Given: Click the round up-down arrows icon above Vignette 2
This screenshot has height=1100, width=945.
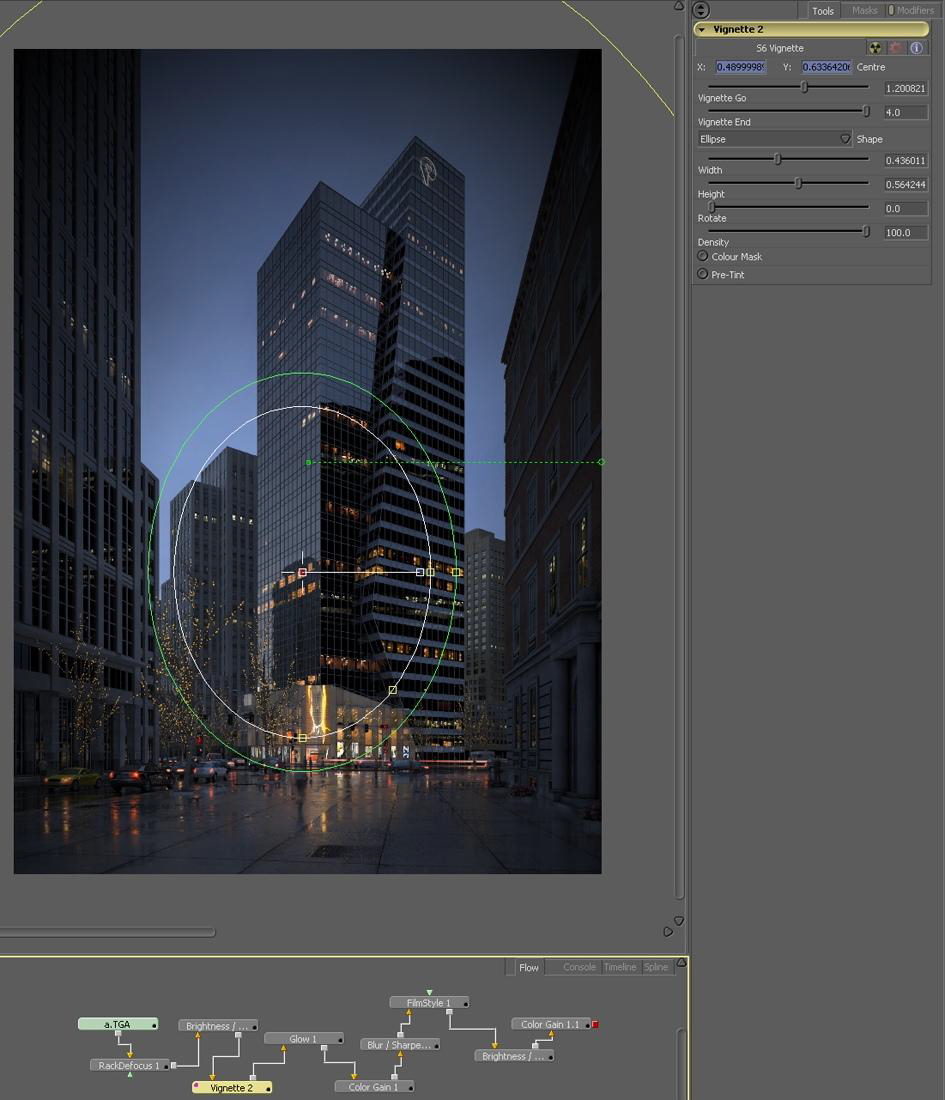Looking at the screenshot, I should 701,10.
